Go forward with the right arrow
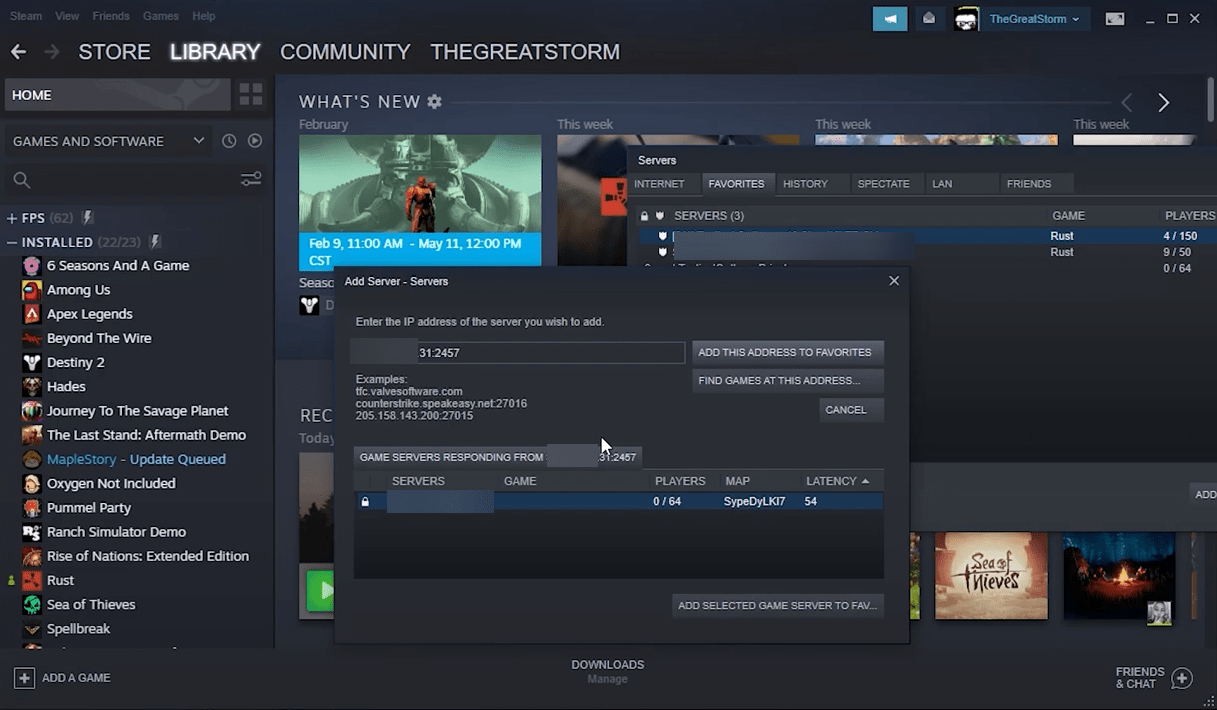 52,52
